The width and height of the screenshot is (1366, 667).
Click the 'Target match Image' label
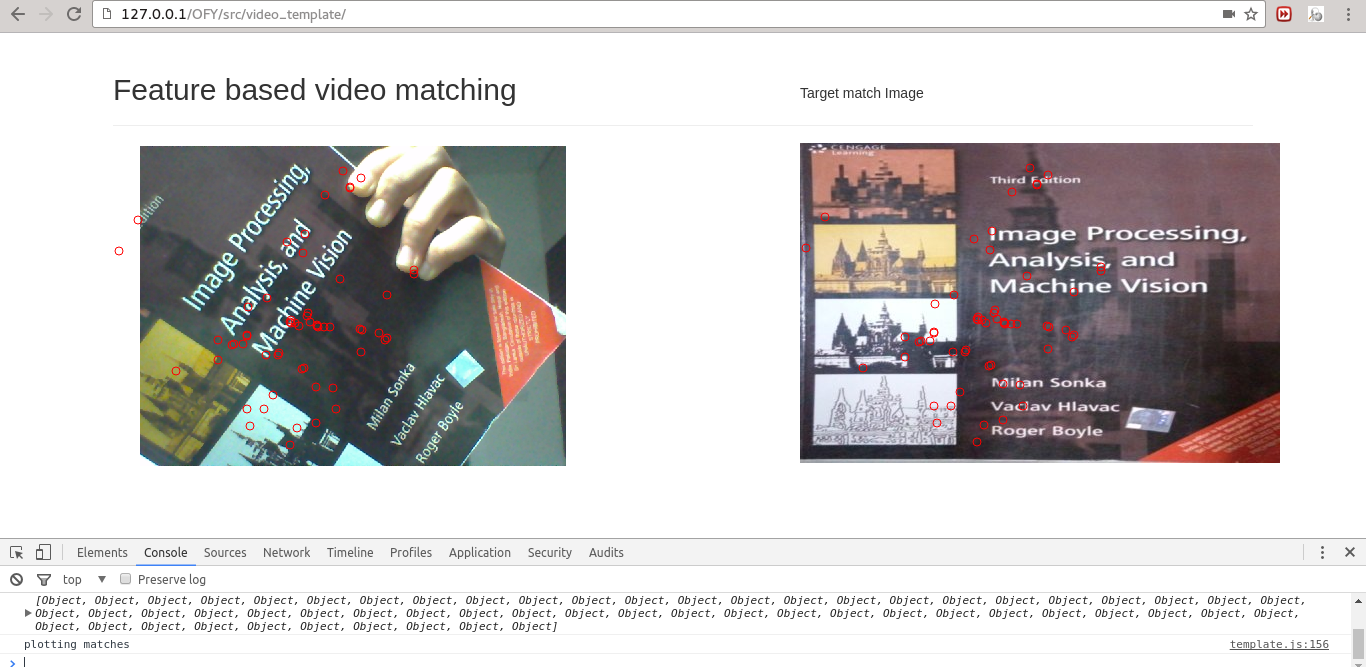point(862,93)
